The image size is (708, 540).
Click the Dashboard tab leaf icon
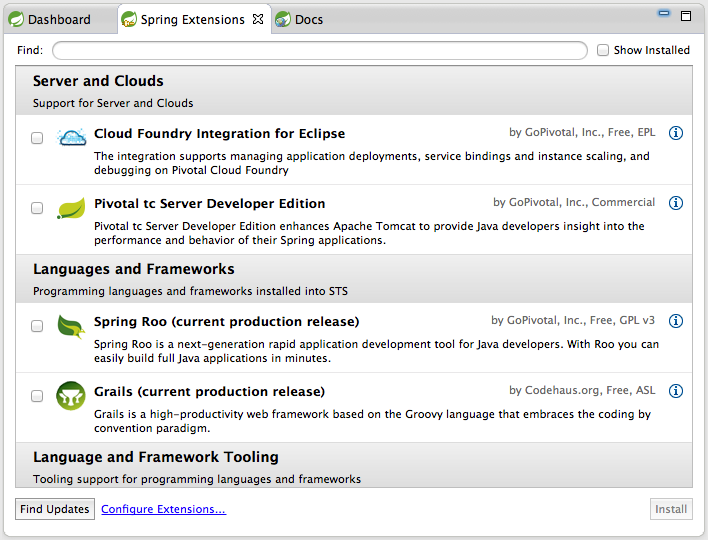(16, 19)
